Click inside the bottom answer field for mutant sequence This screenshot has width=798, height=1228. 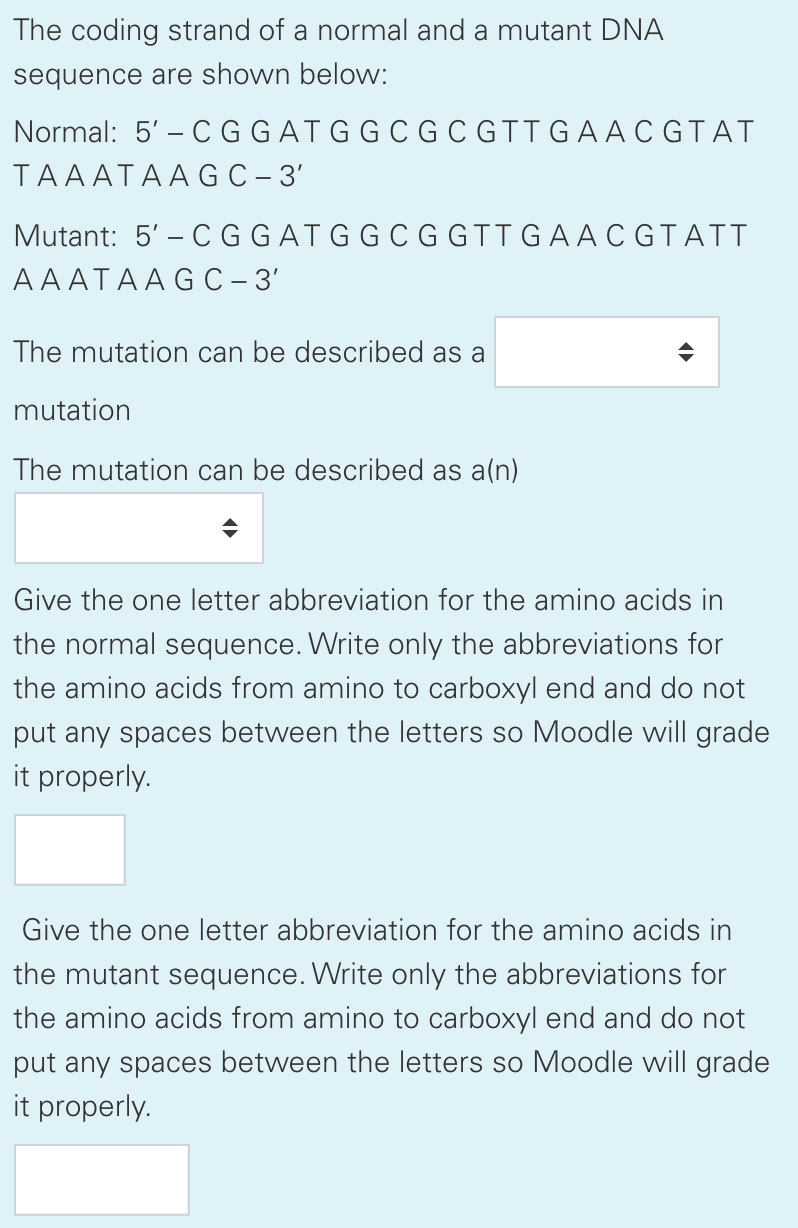pos(101,1179)
